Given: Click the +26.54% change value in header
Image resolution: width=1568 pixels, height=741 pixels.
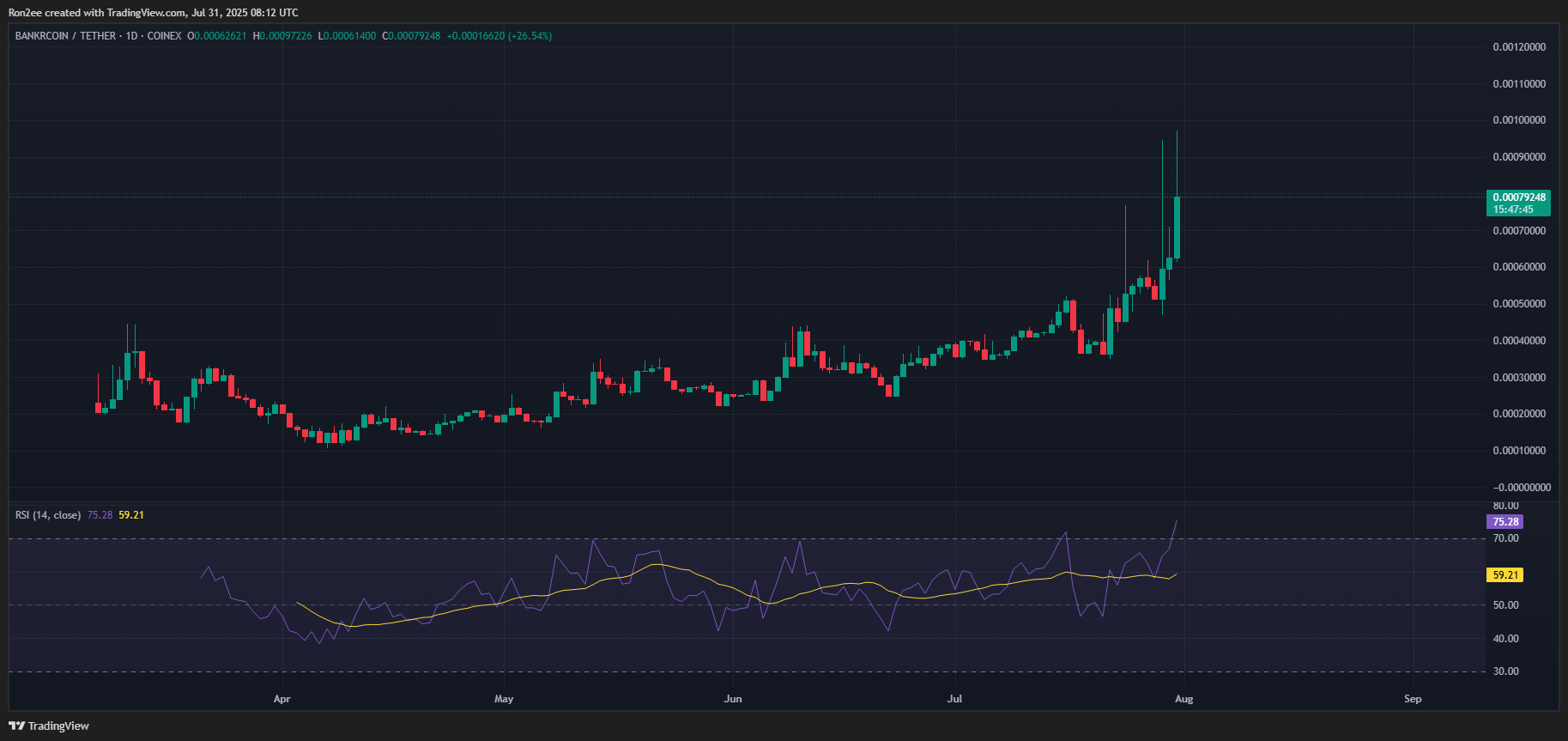Looking at the screenshot, I should tap(530, 36).
